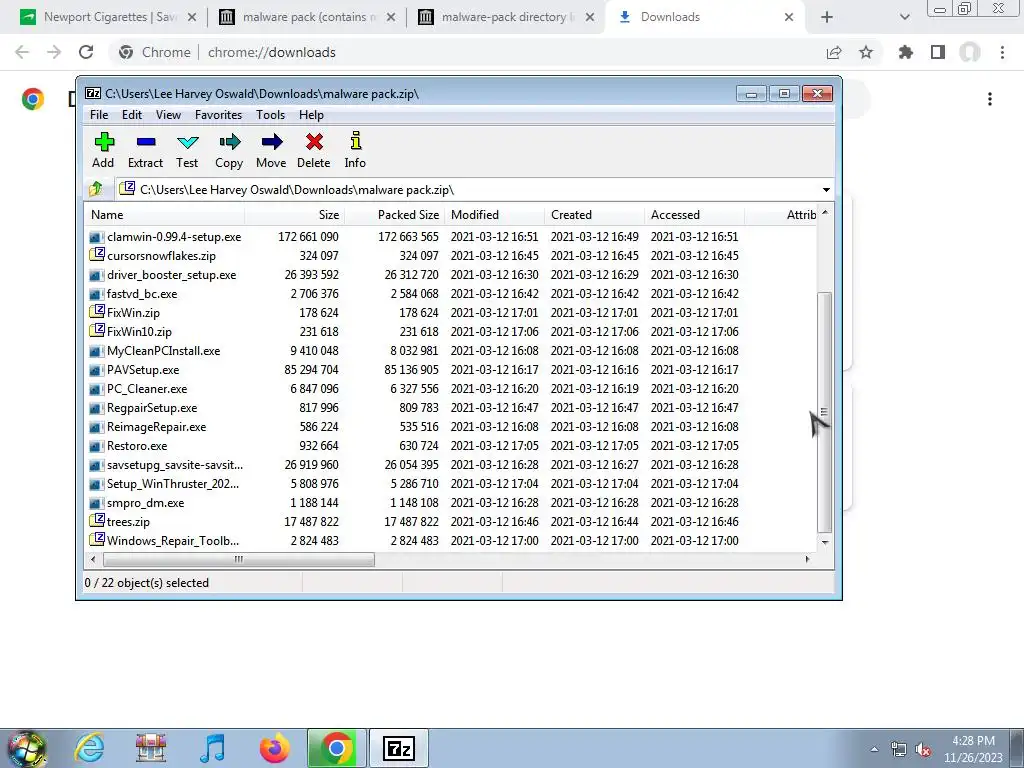Open Chrome tab search dropdown
Image resolution: width=1024 pixels, height=768 pixels.
pos(904,17)
